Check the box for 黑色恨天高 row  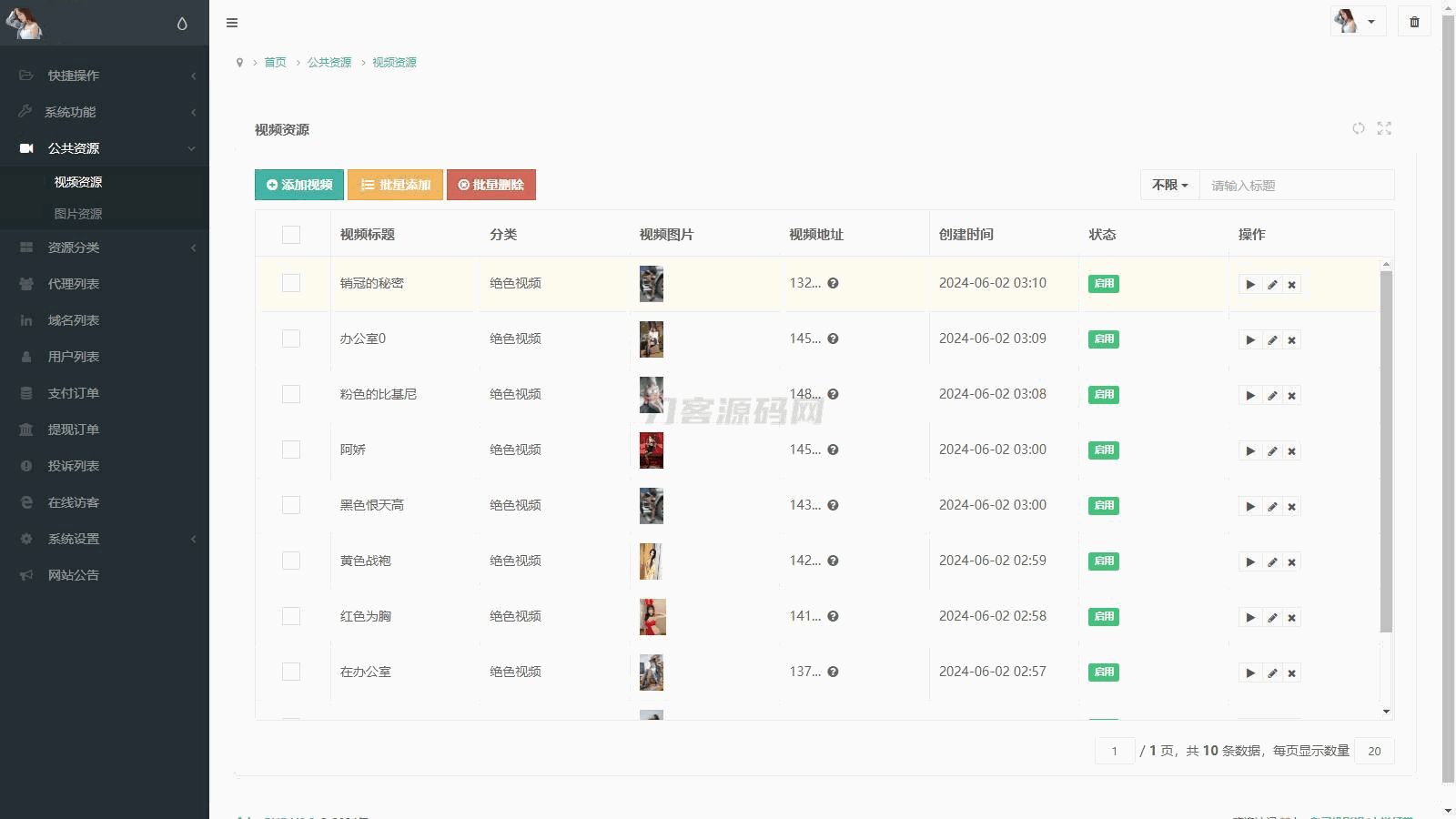pyautogui.click(x=291, y=505)
